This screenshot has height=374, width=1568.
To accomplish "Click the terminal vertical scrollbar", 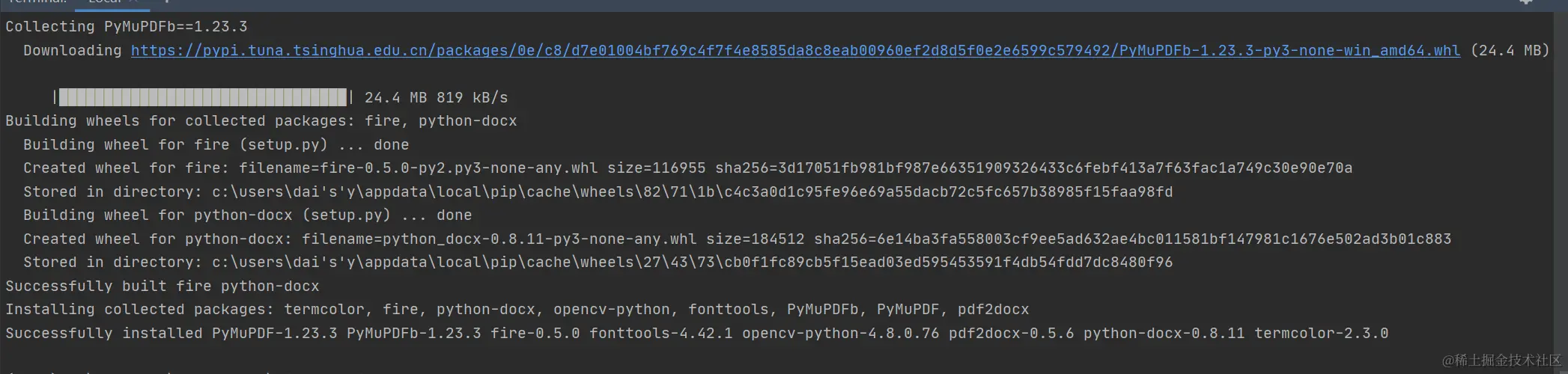I will point(1562,187).
